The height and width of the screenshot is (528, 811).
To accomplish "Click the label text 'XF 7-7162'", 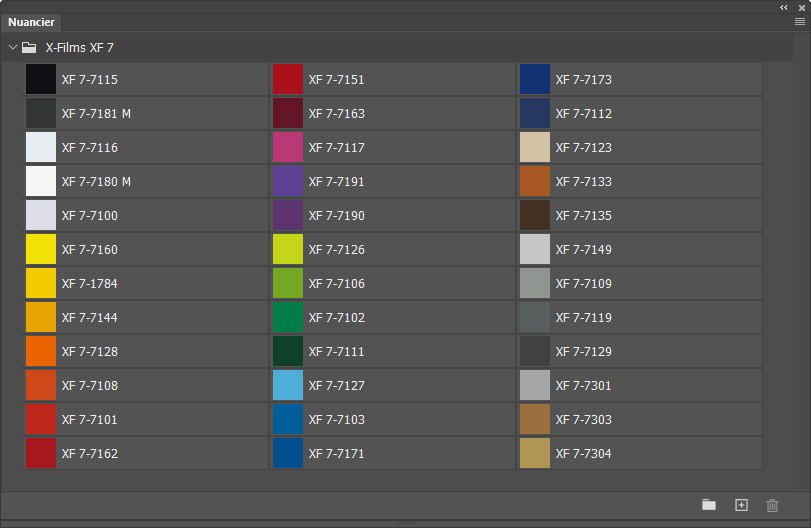I will (x=89, y=454).
